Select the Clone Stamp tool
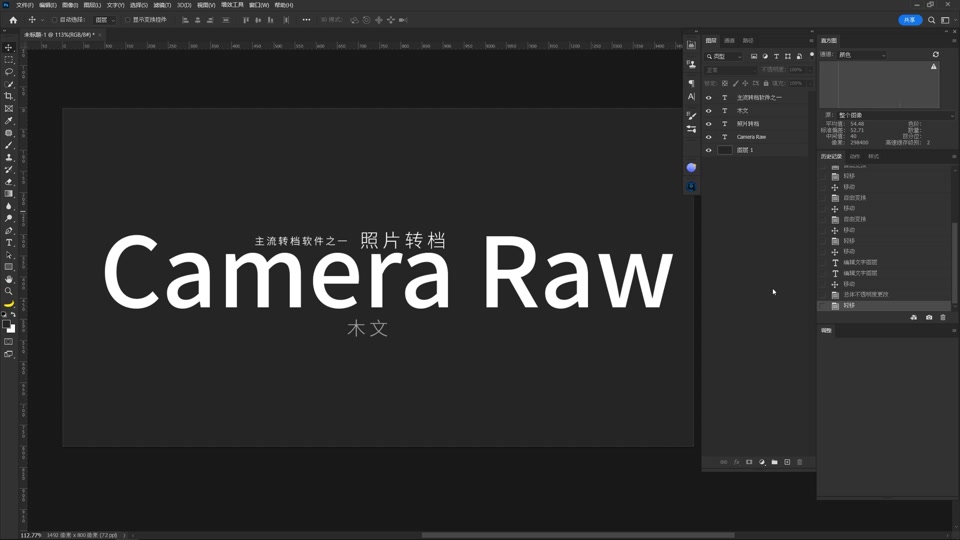The height and width of the screenshot is (540, 960). click(9, 157)
